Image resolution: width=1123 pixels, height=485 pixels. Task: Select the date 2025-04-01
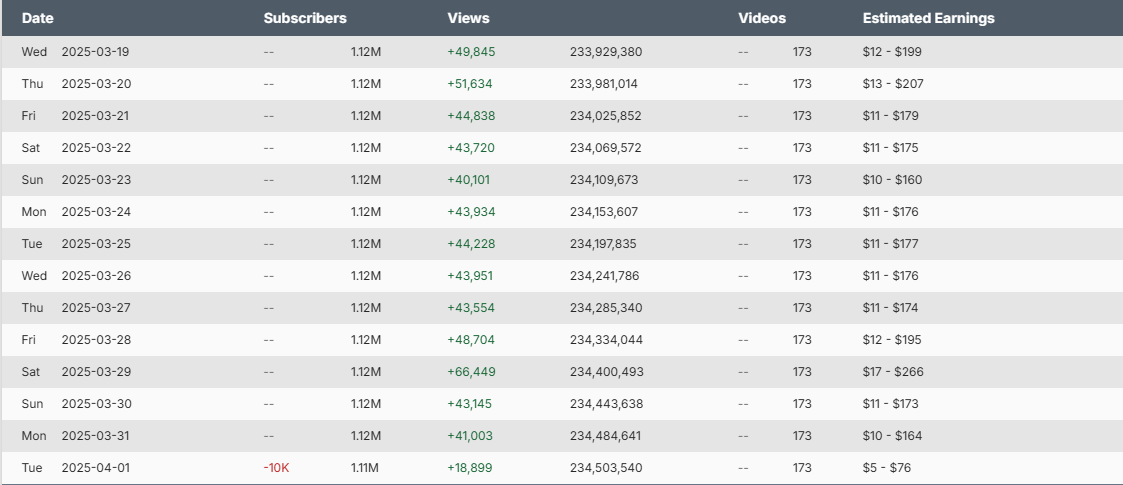96,468
